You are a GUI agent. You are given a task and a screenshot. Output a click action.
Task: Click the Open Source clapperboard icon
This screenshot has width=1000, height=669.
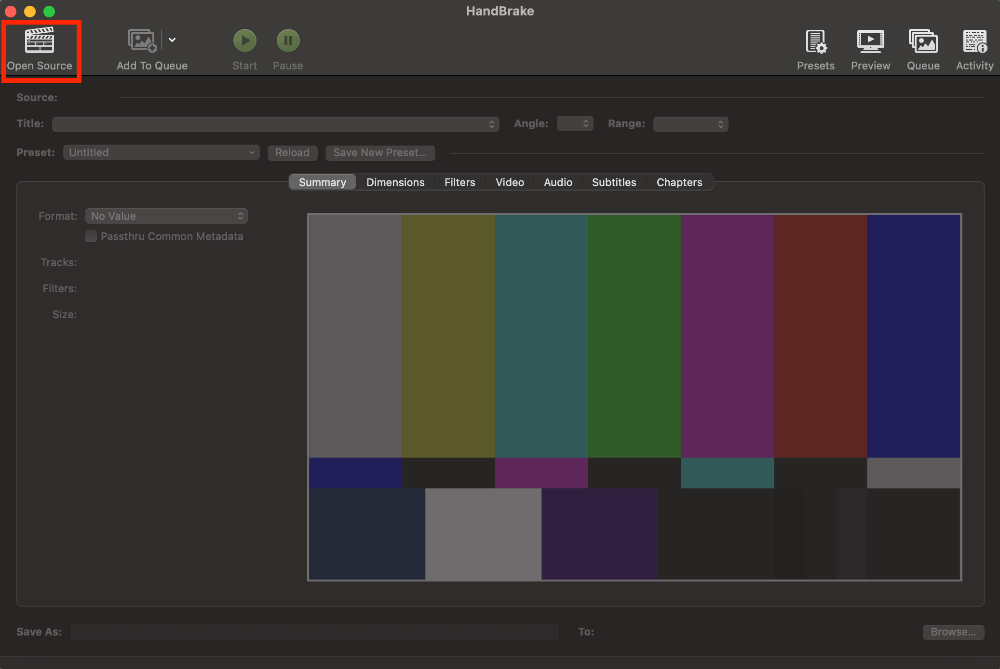click(40, 41)
